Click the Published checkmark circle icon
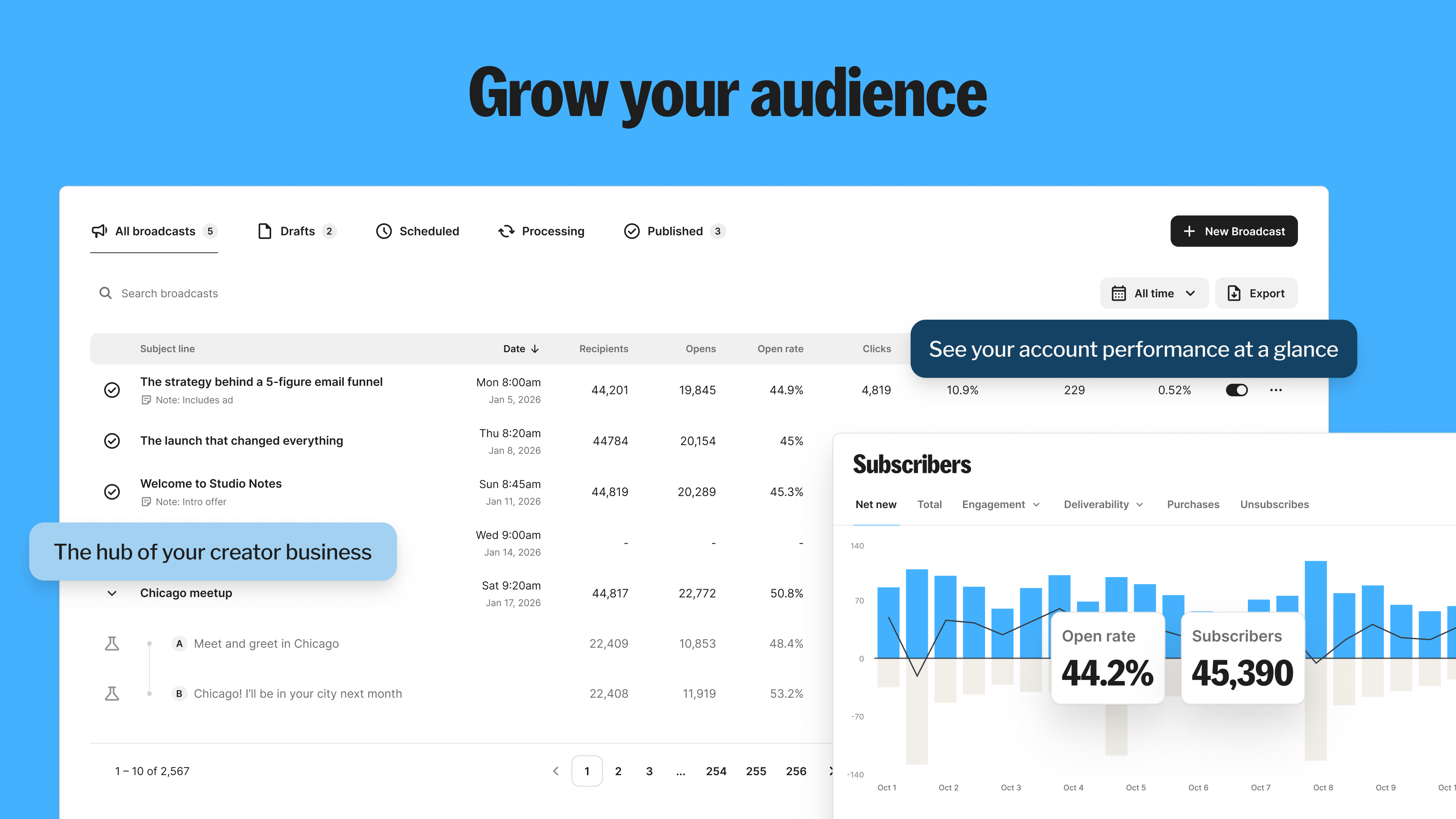This screenshot has height=819, width=1456. pyautogui.click(x=631, y=231)
